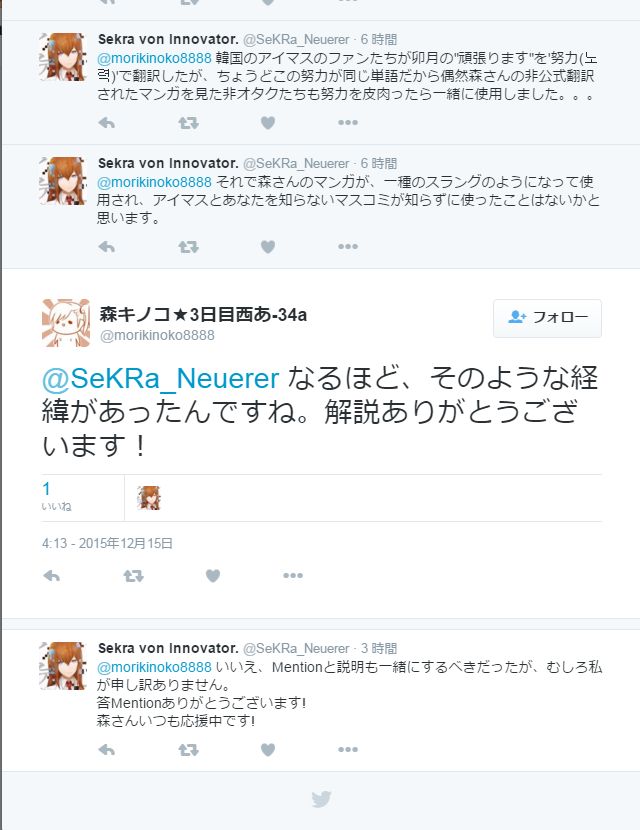The width and height of the screenshot is (640, 830).
Task: Retweet the last Sekra tweet mentioning Mention
Action: click(x=188, y=750)
